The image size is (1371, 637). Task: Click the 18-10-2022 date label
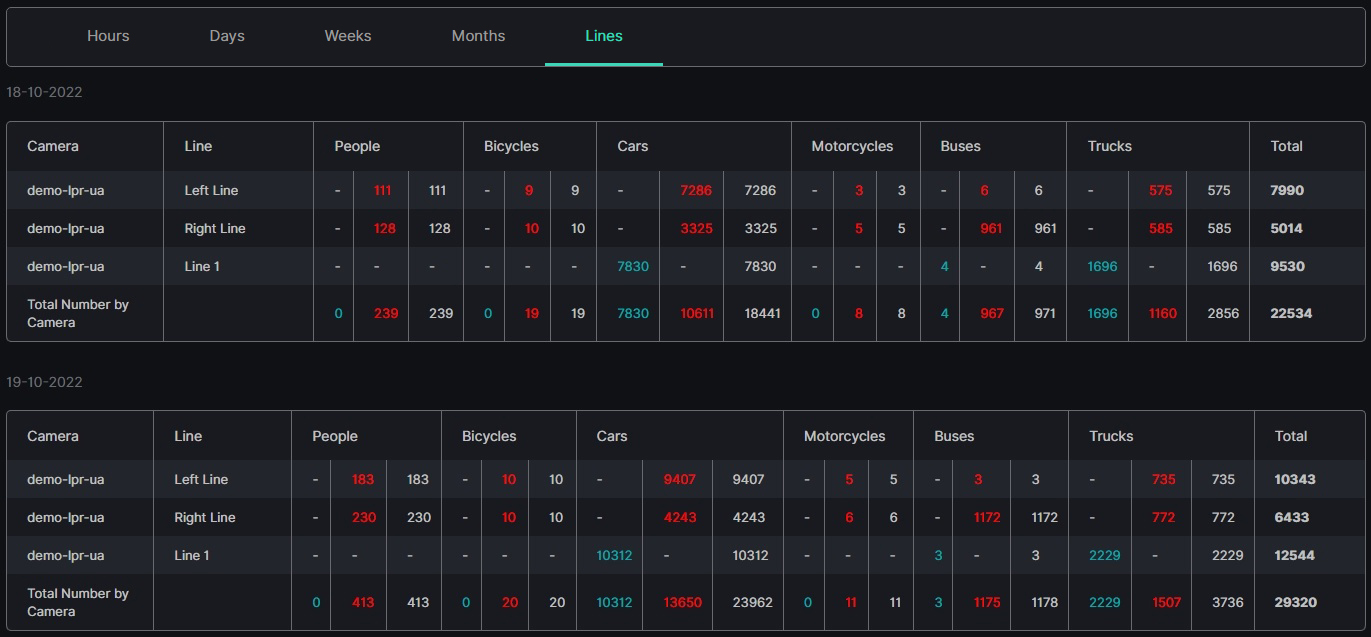tap(44, 92)
